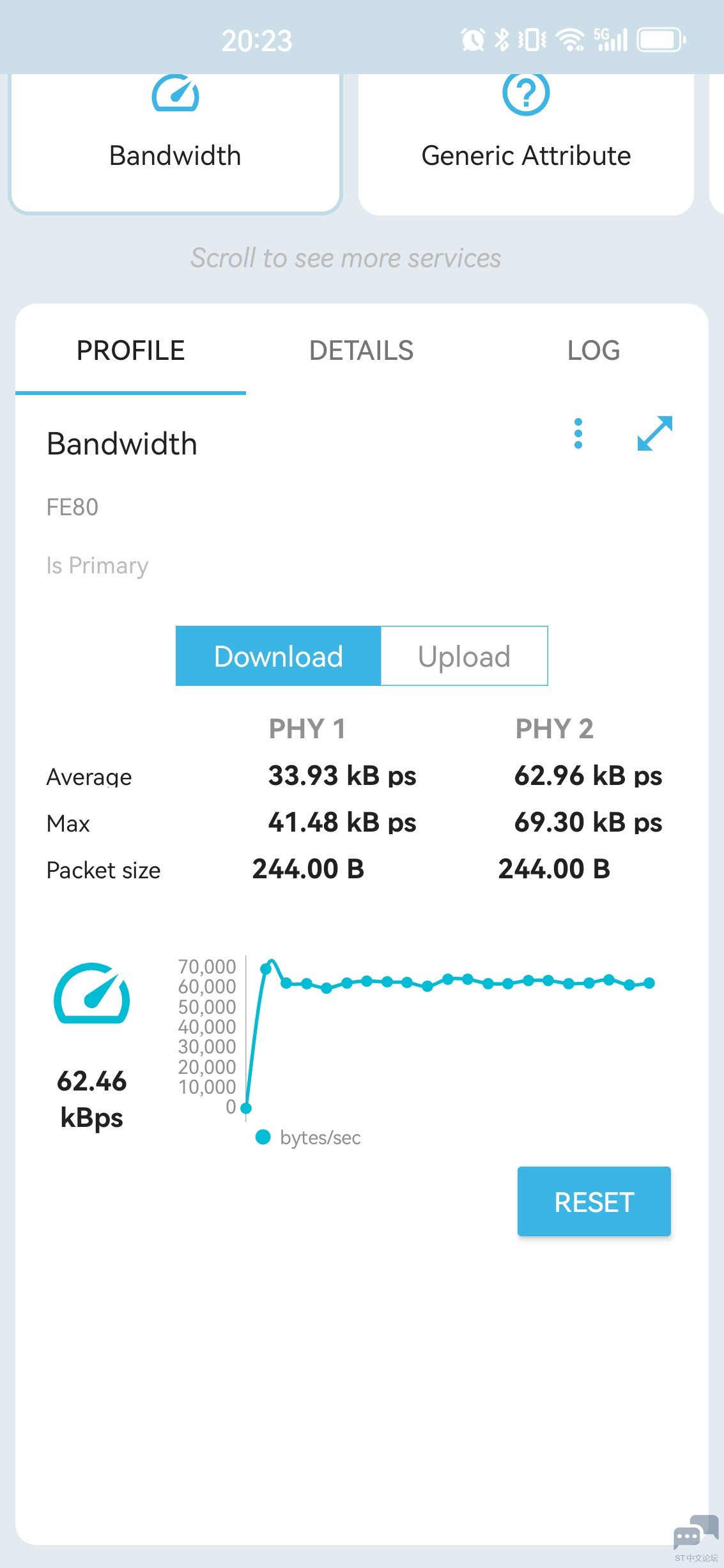Select the Download toggle segment

(x=279, y=656)
